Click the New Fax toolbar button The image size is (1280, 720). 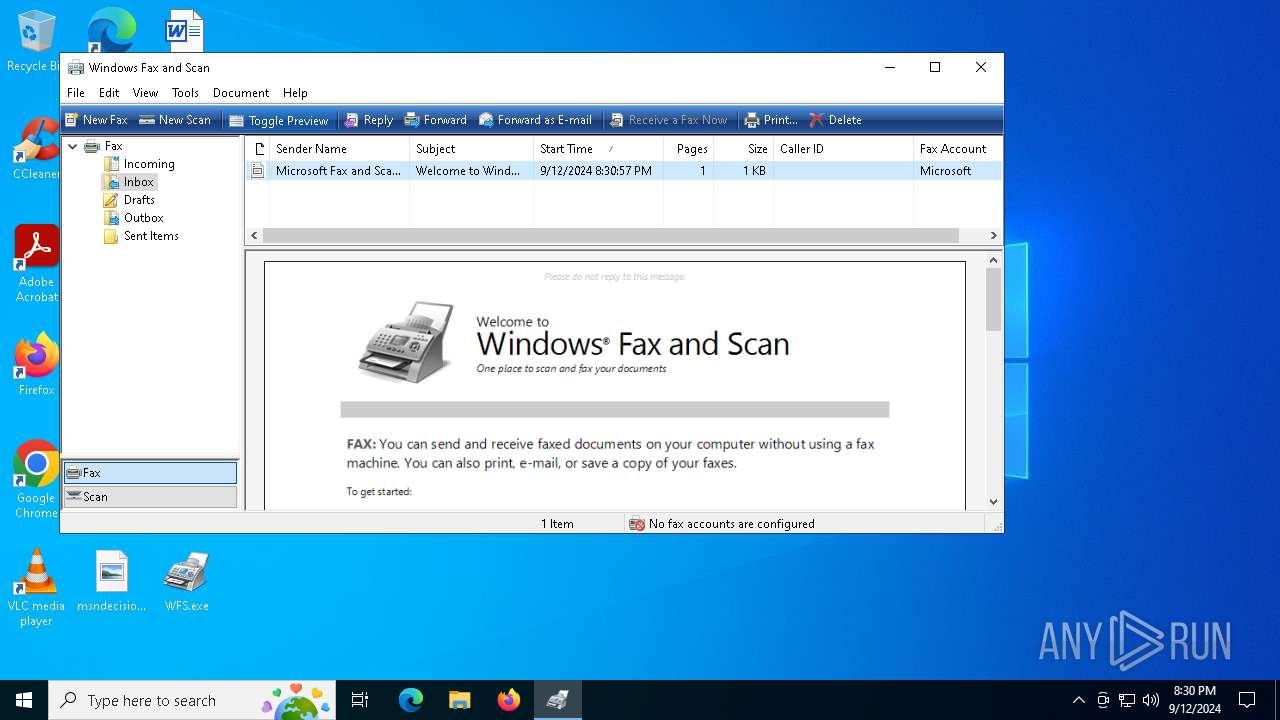point(96,120)
